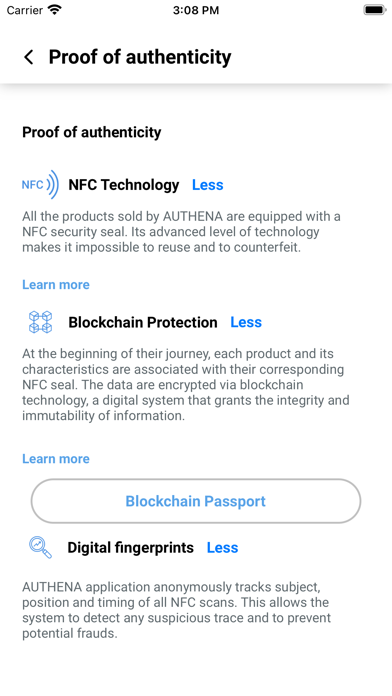392x696 pixels.
Task: Open Learn more under Blockchain Protection
Action: click(56, 459)
